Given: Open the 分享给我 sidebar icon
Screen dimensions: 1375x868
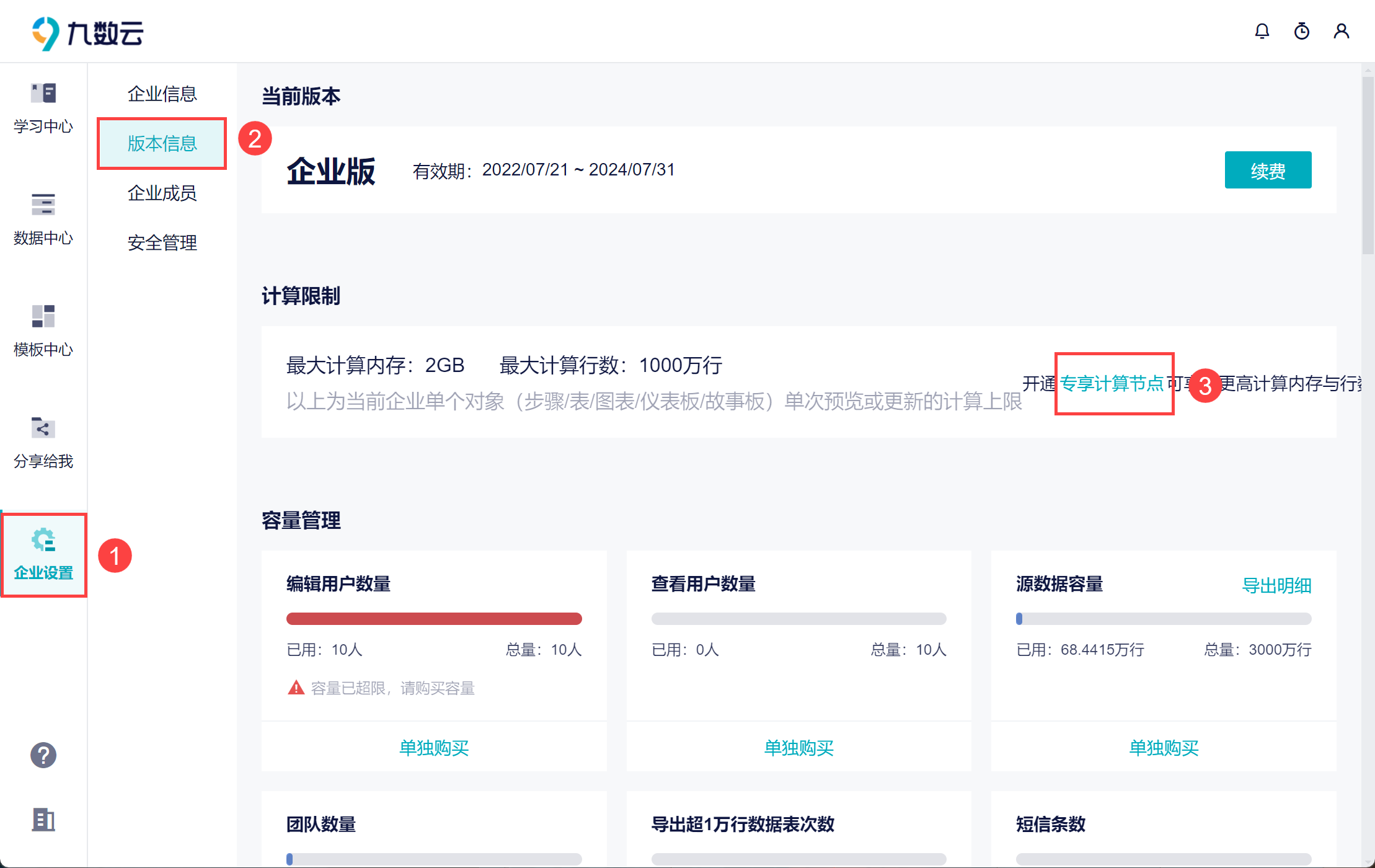Looking at the screenshot, I should point(43,428).
